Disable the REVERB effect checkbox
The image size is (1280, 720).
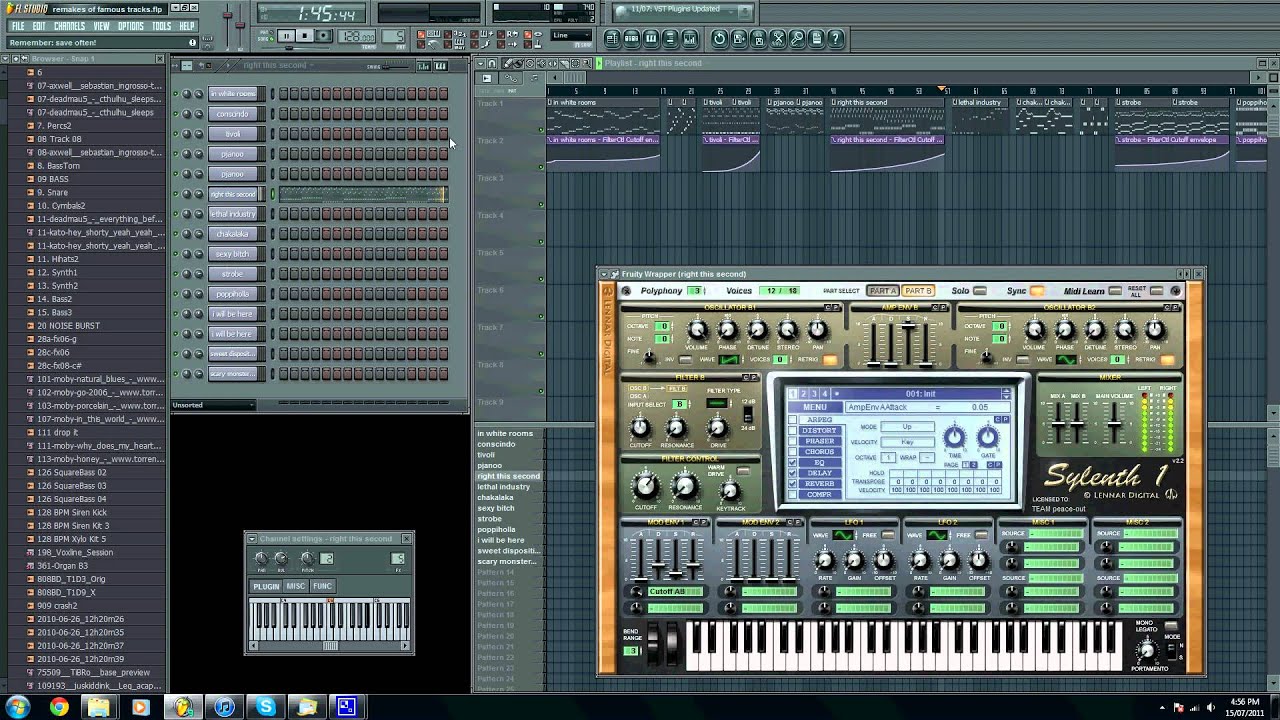tap(793, 484)
